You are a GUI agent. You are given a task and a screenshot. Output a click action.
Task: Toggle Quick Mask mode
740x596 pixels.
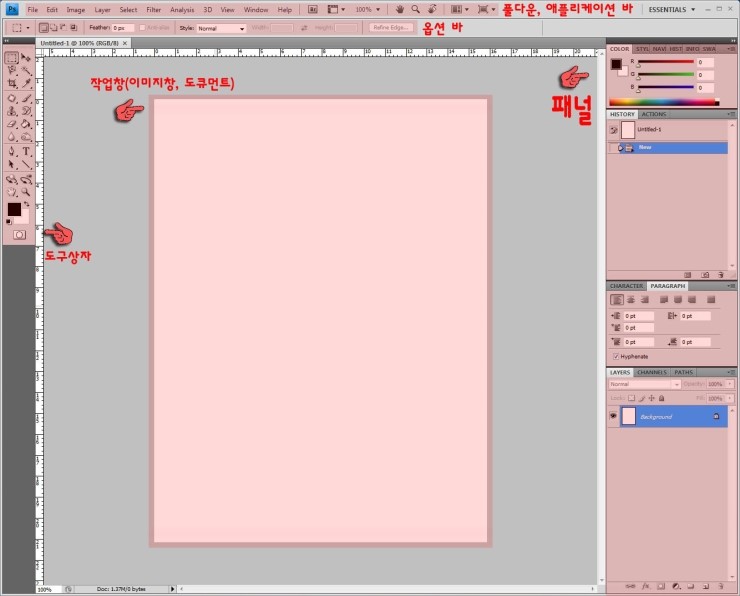coord(19,235)
